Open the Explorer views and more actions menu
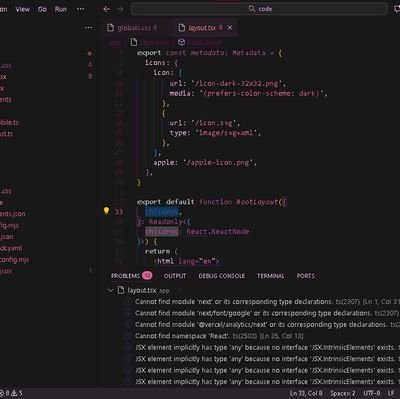 [89, 28]
